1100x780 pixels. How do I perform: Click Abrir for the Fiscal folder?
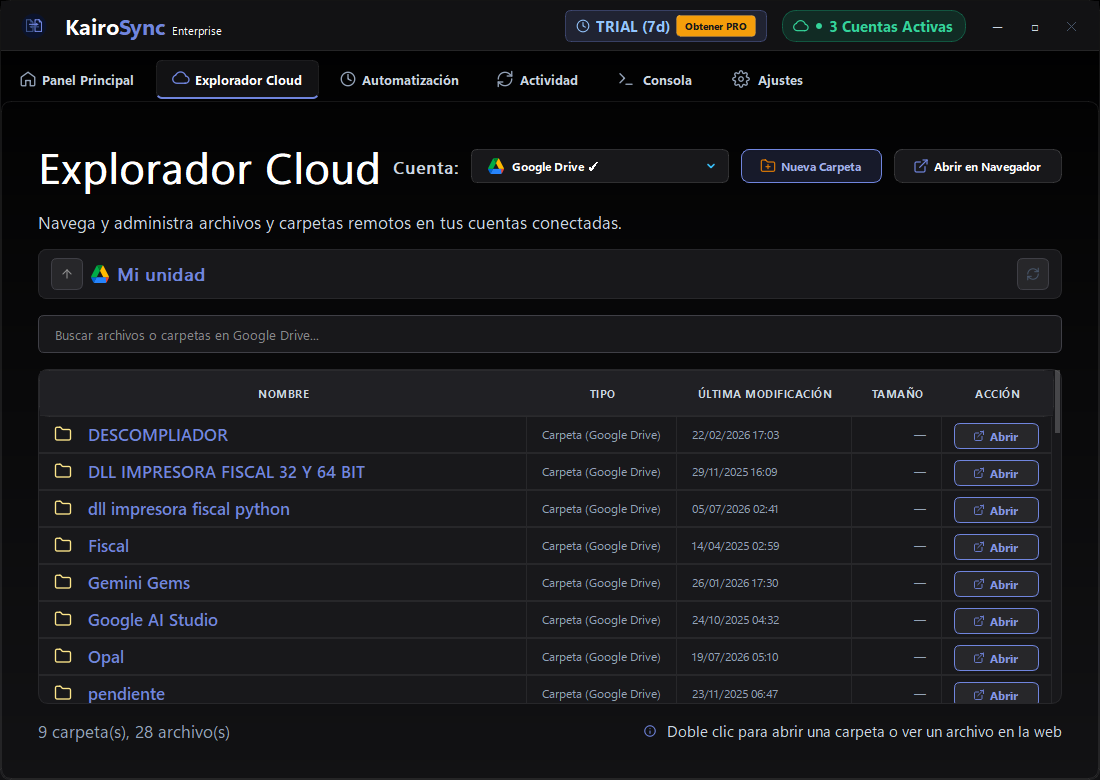point(996,547)
